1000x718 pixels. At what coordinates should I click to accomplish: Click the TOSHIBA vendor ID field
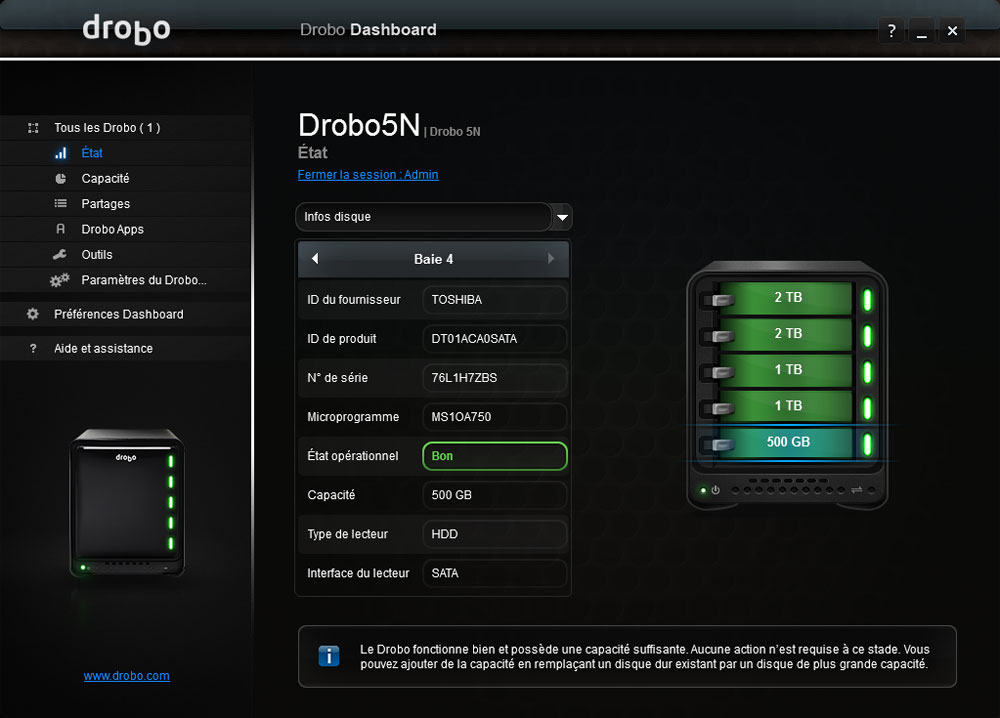[494, 300]
